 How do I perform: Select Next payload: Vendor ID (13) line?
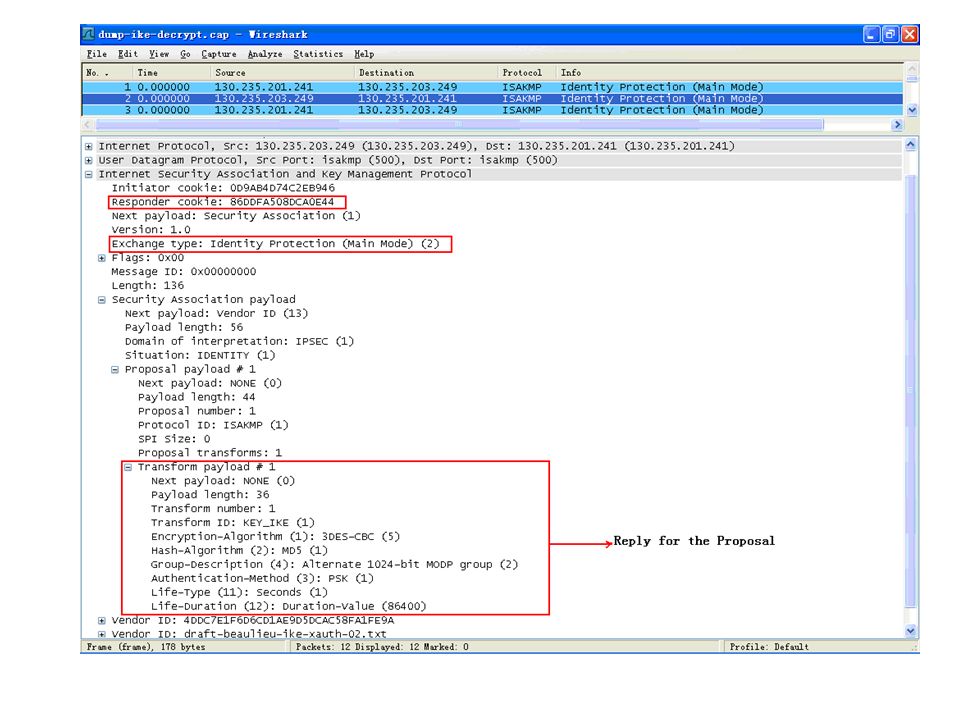[216, 313]
